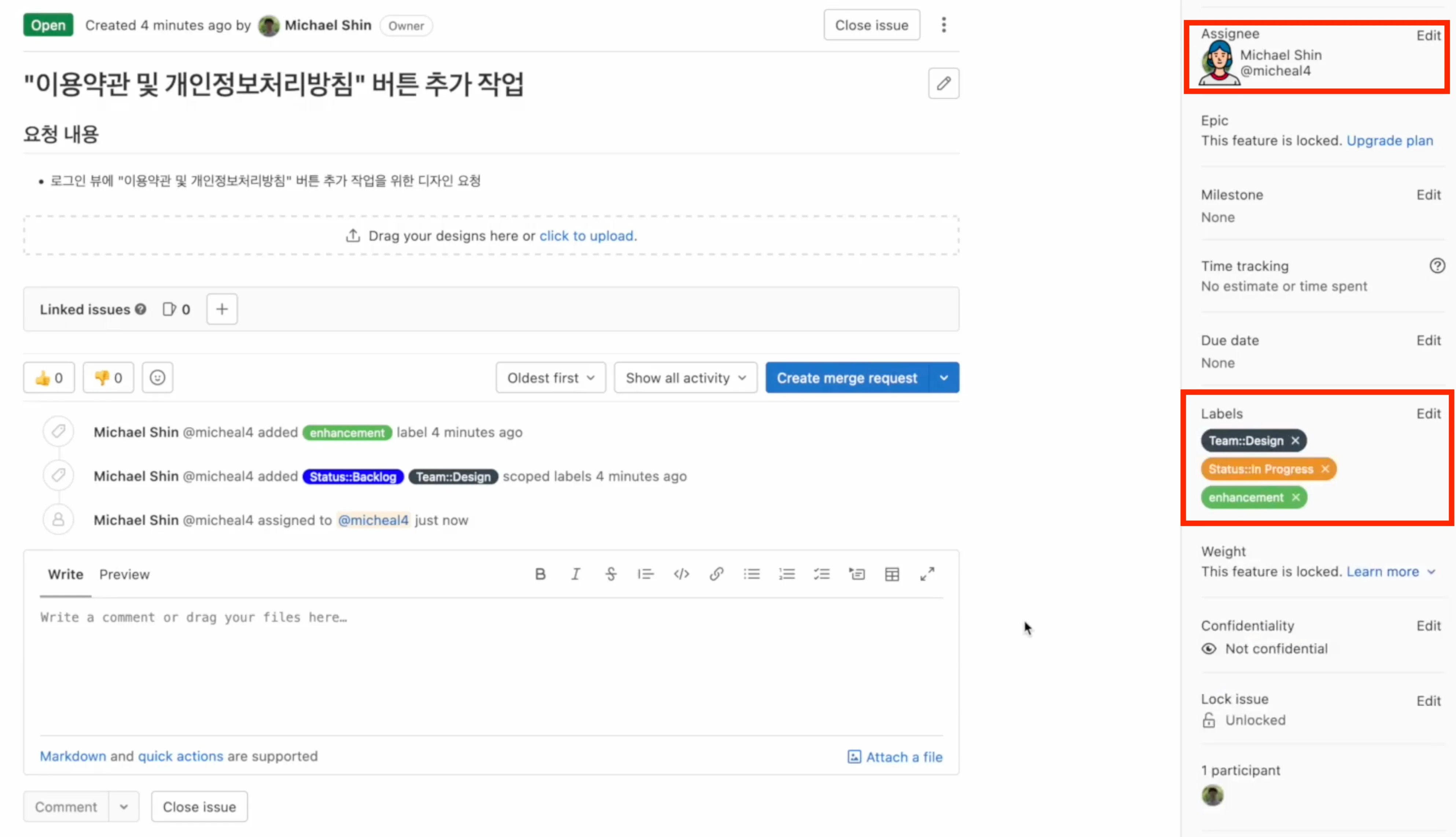Image resolution: width=1456 pixels, height=837 pixels.
Task: Remove the Team::Design label
Action: click(x=1295, y=440)
